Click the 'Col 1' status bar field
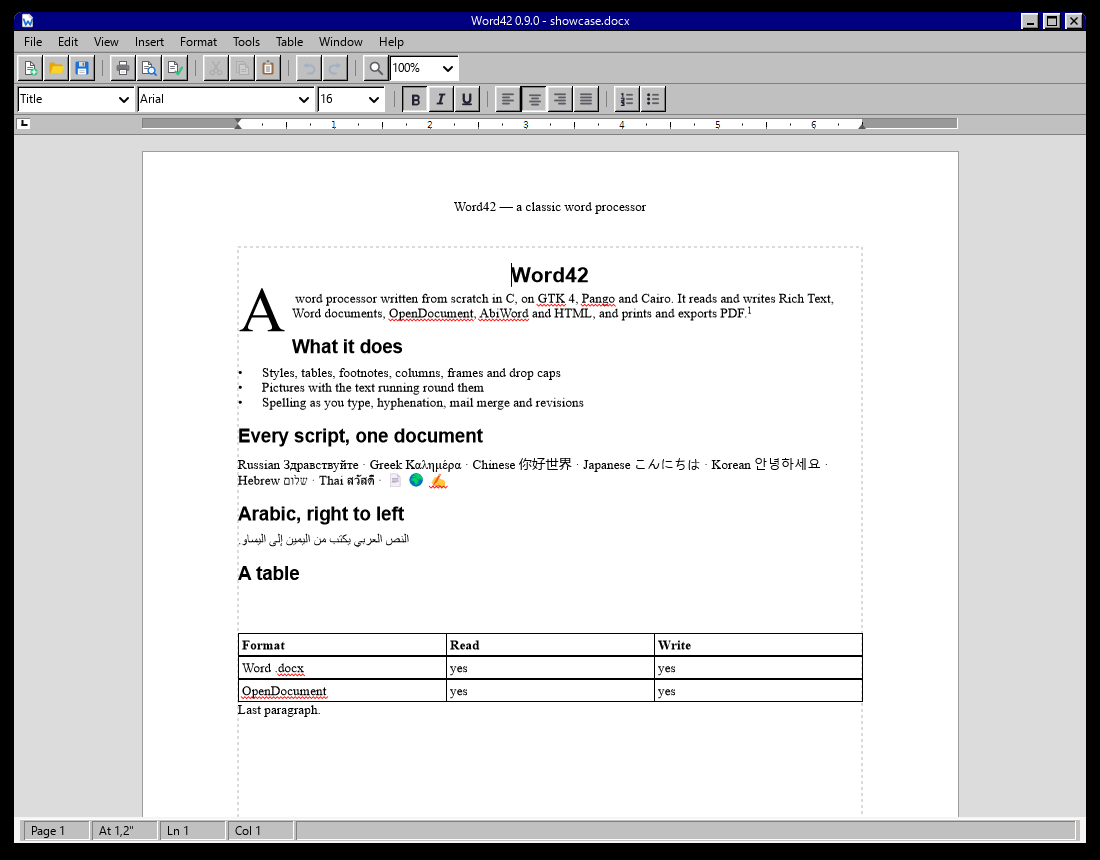Viewport: 1100px width, 860px height. pos(261,831)
